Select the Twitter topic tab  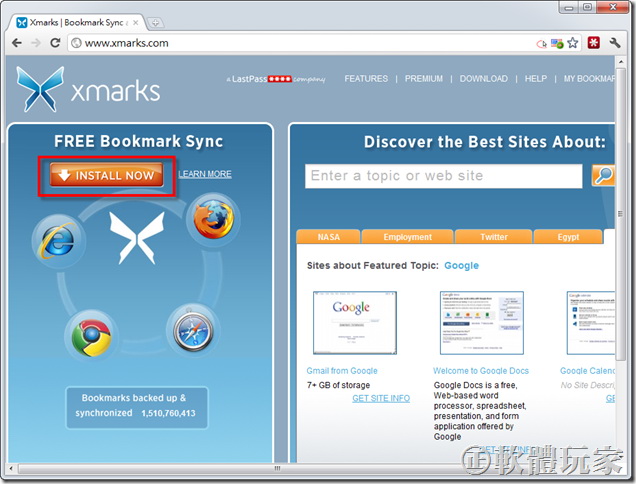tap(494, 237)
